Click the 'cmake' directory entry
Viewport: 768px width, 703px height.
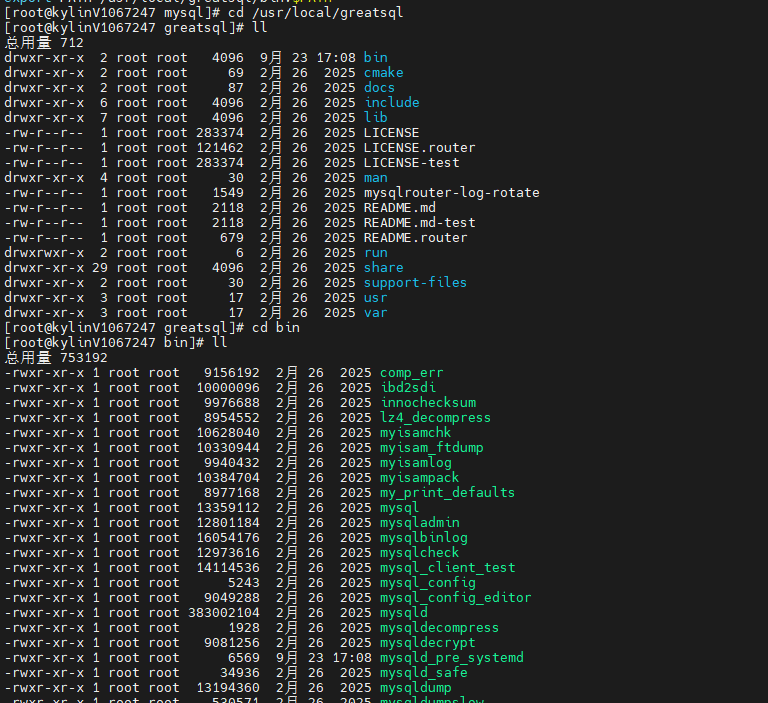(384, 73)
